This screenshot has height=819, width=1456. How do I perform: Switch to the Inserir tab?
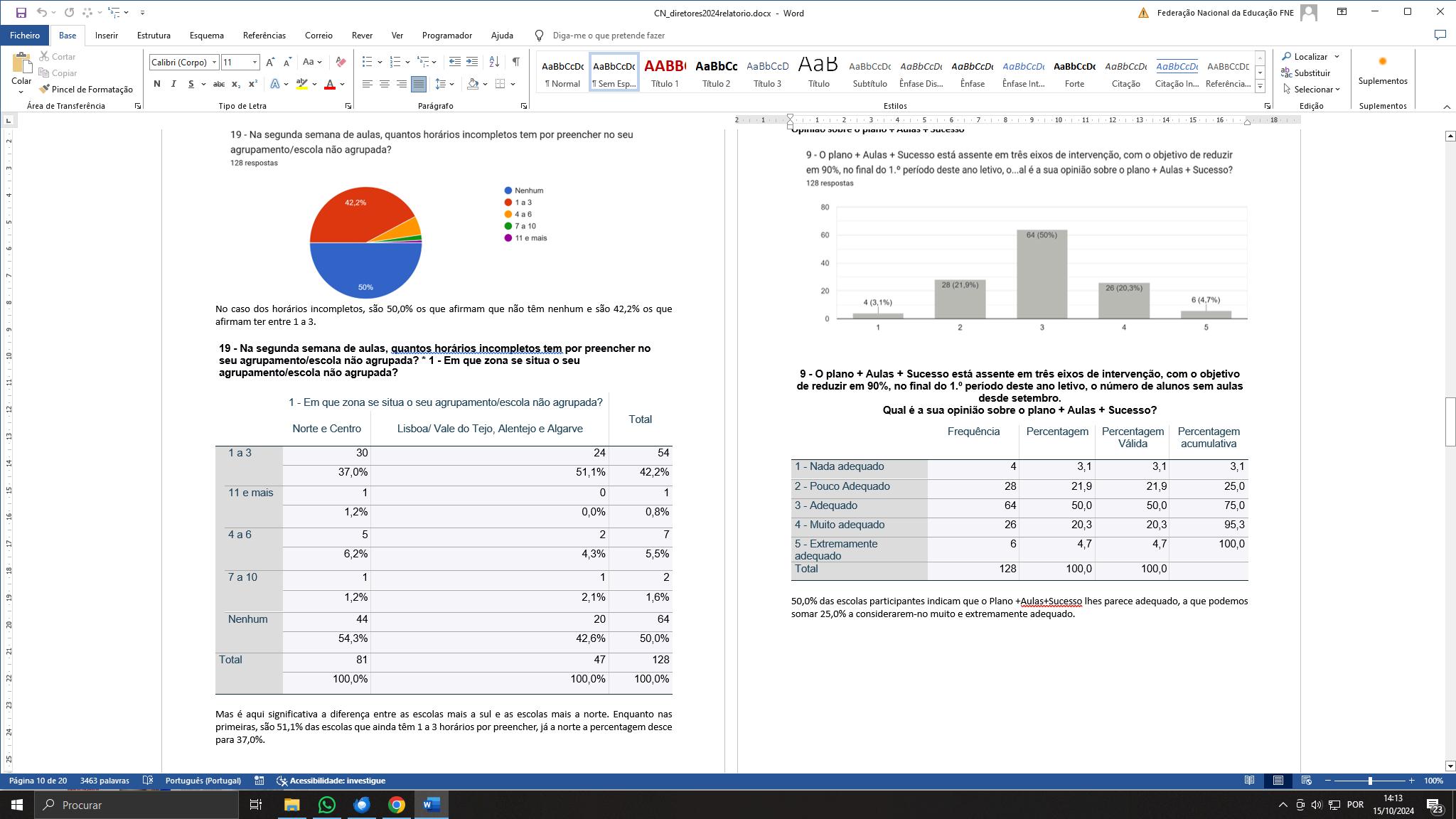pos(107,35)
